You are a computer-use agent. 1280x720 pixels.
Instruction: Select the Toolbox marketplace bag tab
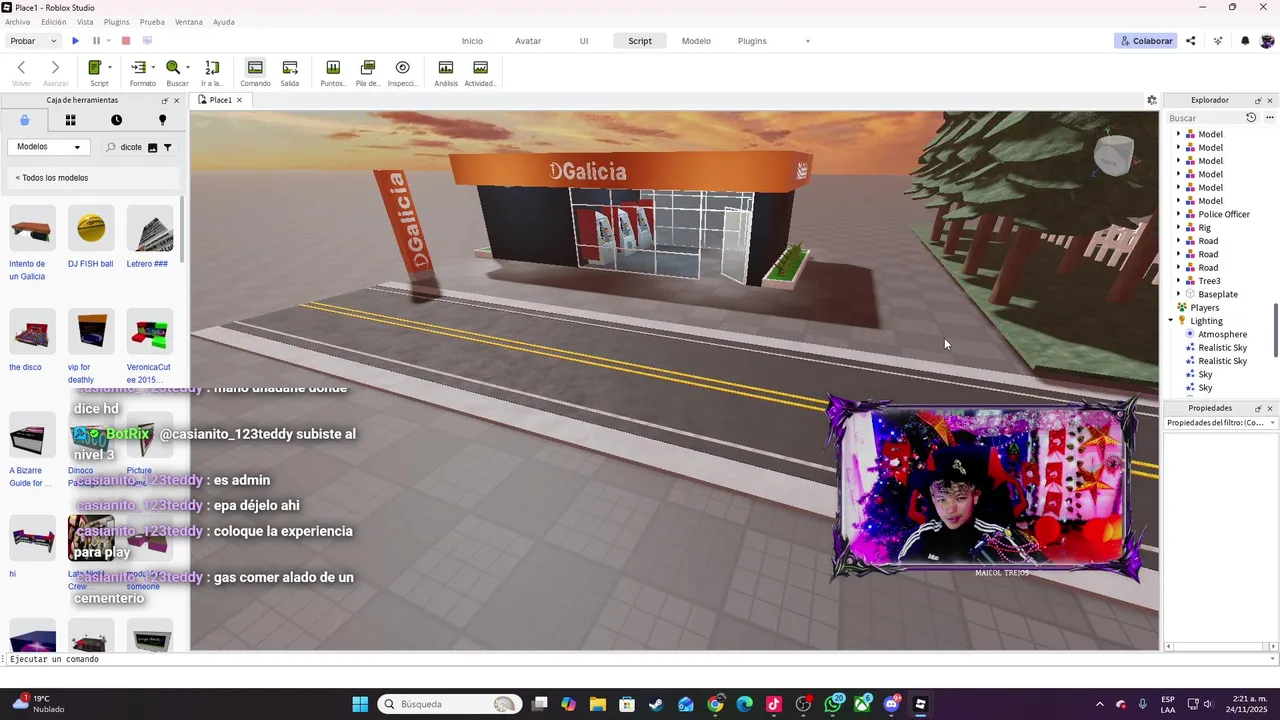pyautogui.click(x=25, y=120)
